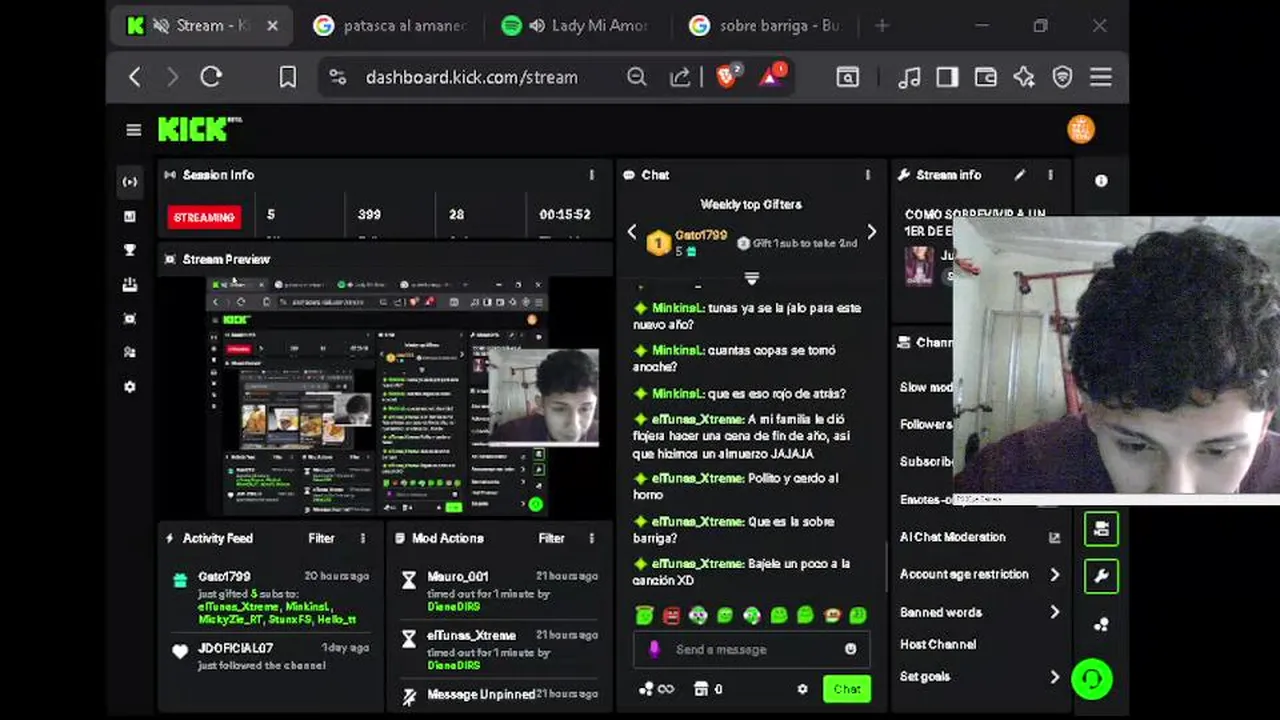Collapse Weekly top Gifters with down chevron
1280x720 pixels.
click(x=752, y=278)
